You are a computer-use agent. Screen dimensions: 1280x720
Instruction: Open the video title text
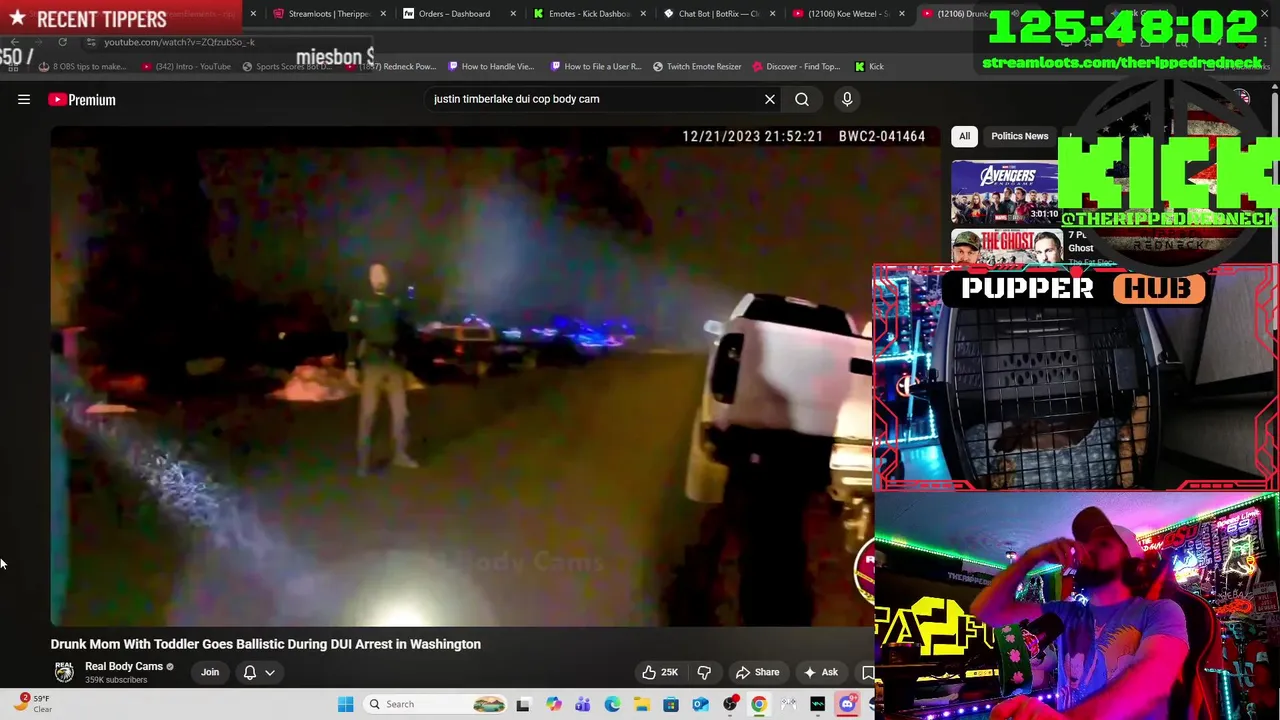(x=266, y=644)
